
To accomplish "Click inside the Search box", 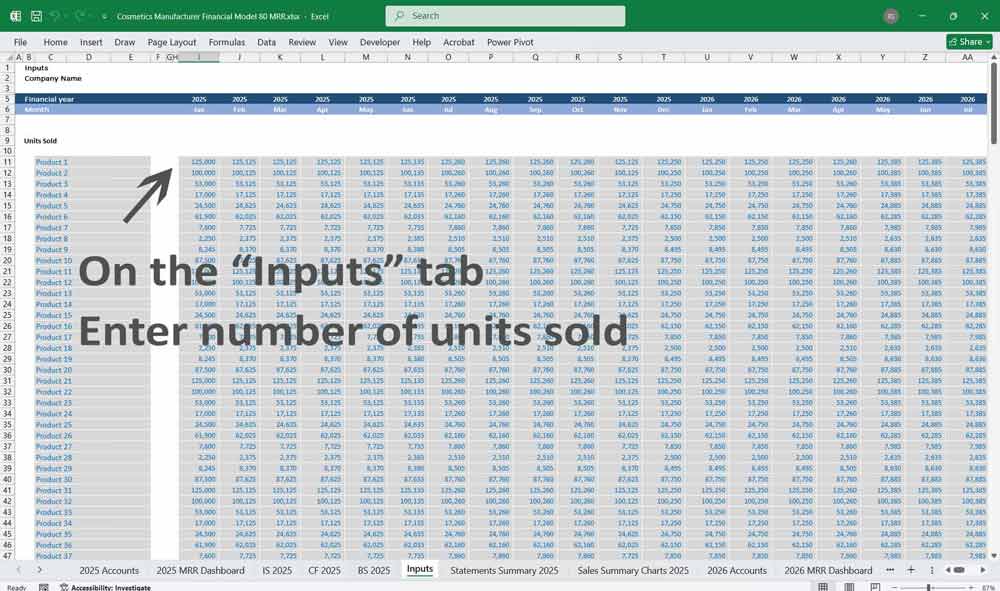I will click(505, 16).
